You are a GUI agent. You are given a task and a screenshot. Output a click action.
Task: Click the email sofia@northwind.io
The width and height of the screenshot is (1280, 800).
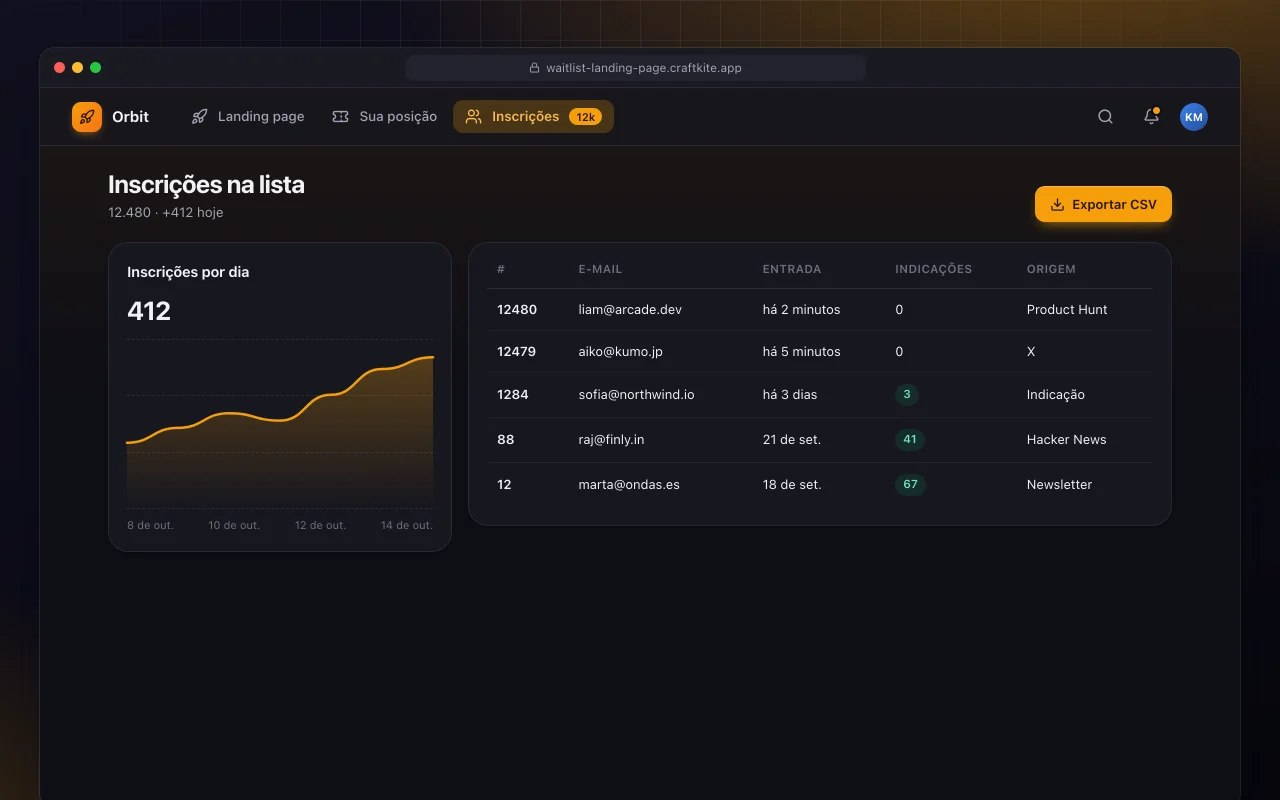[636, 394]
